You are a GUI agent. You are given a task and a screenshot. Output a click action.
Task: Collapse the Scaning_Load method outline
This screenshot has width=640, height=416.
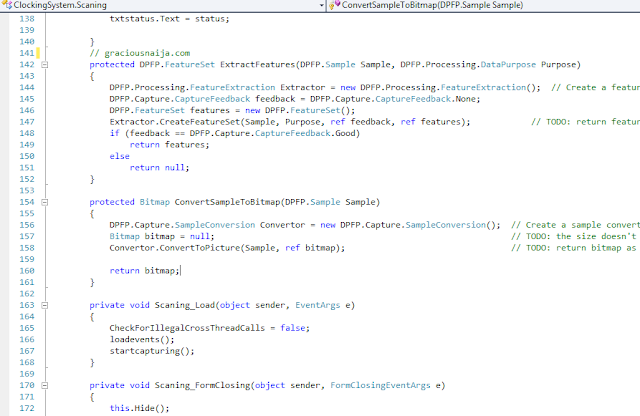[x=45, y=305]
